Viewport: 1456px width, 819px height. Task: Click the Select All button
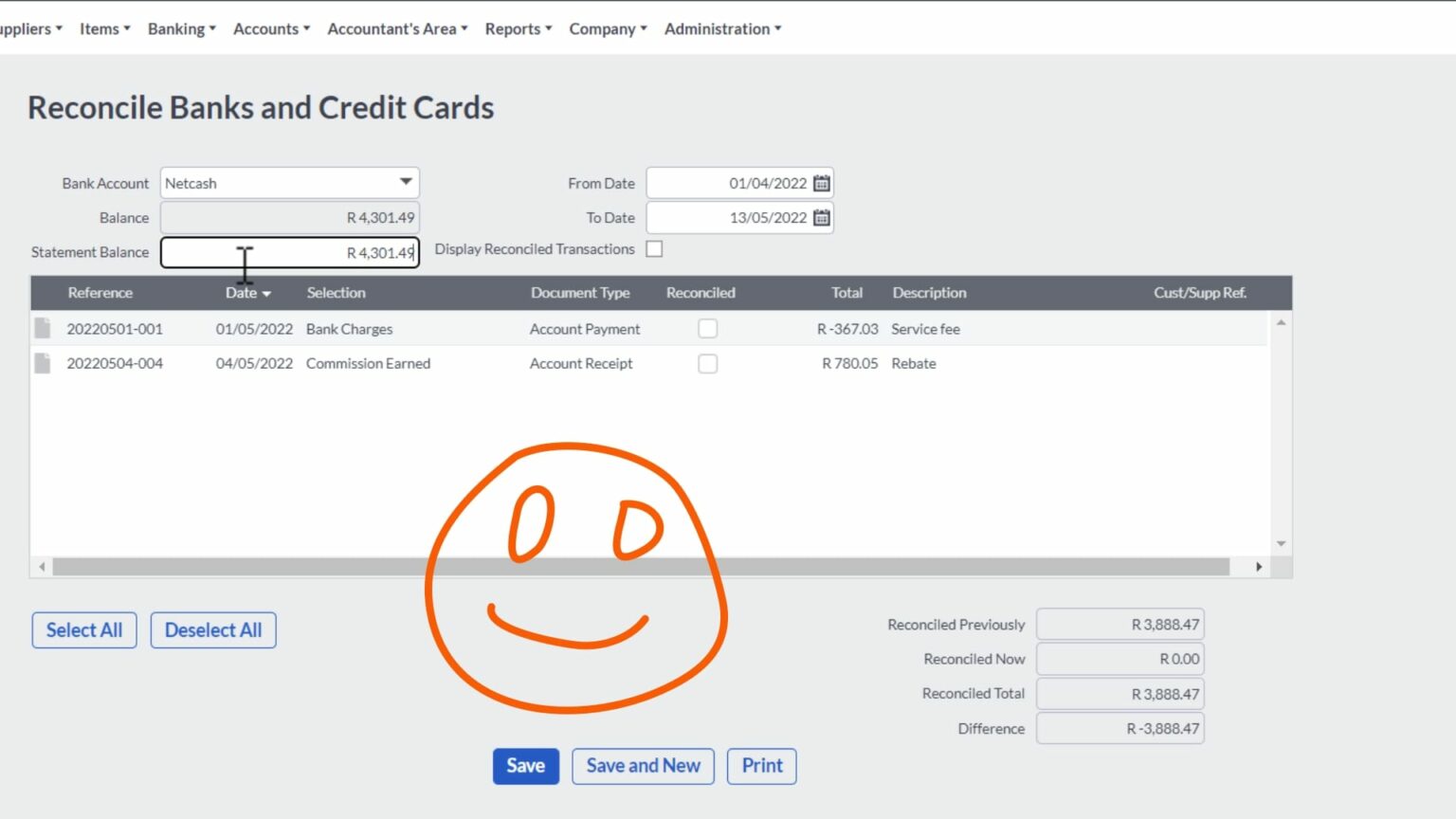[83, 629]
